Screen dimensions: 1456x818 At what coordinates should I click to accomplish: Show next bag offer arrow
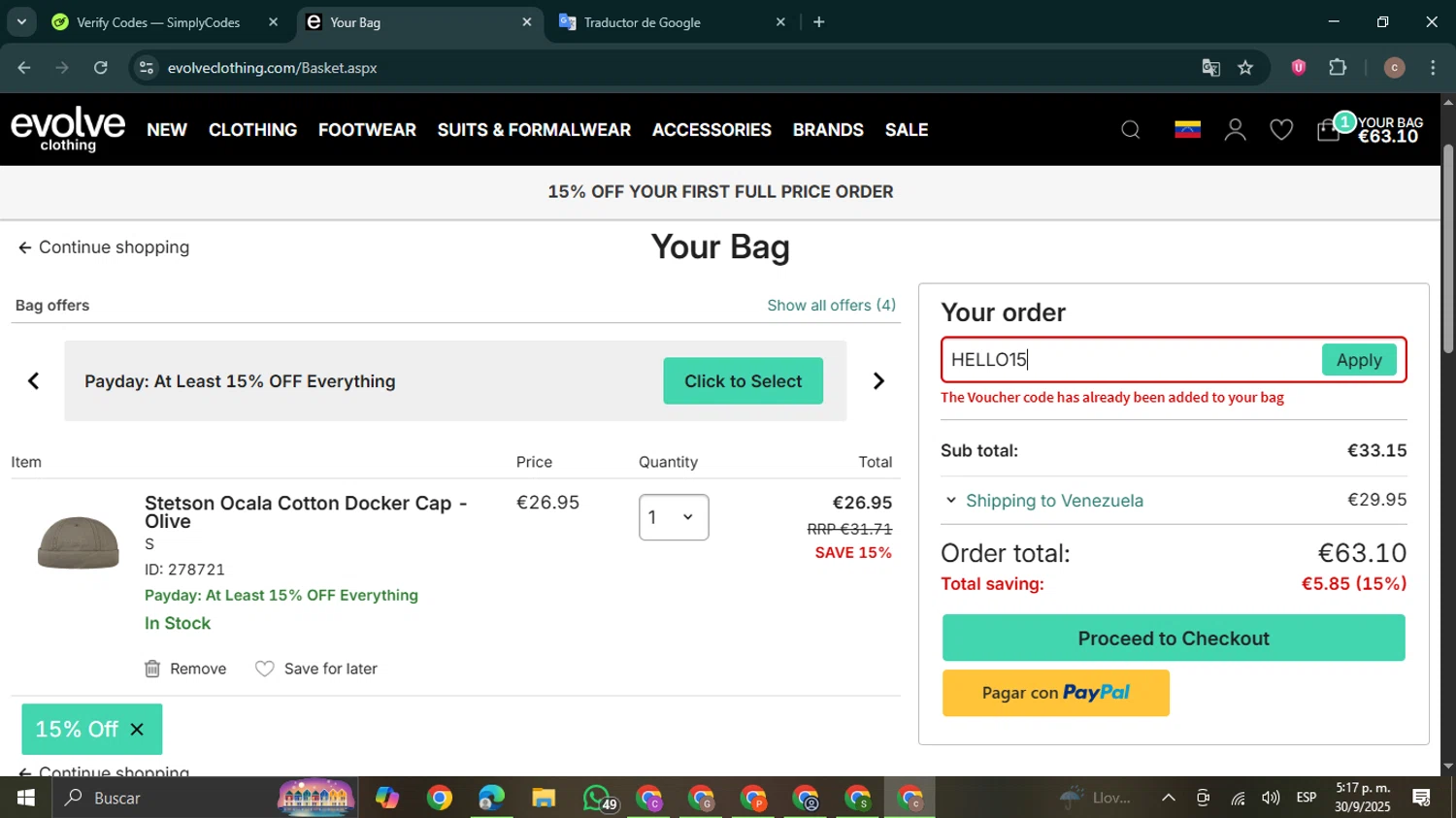point(878,381)
